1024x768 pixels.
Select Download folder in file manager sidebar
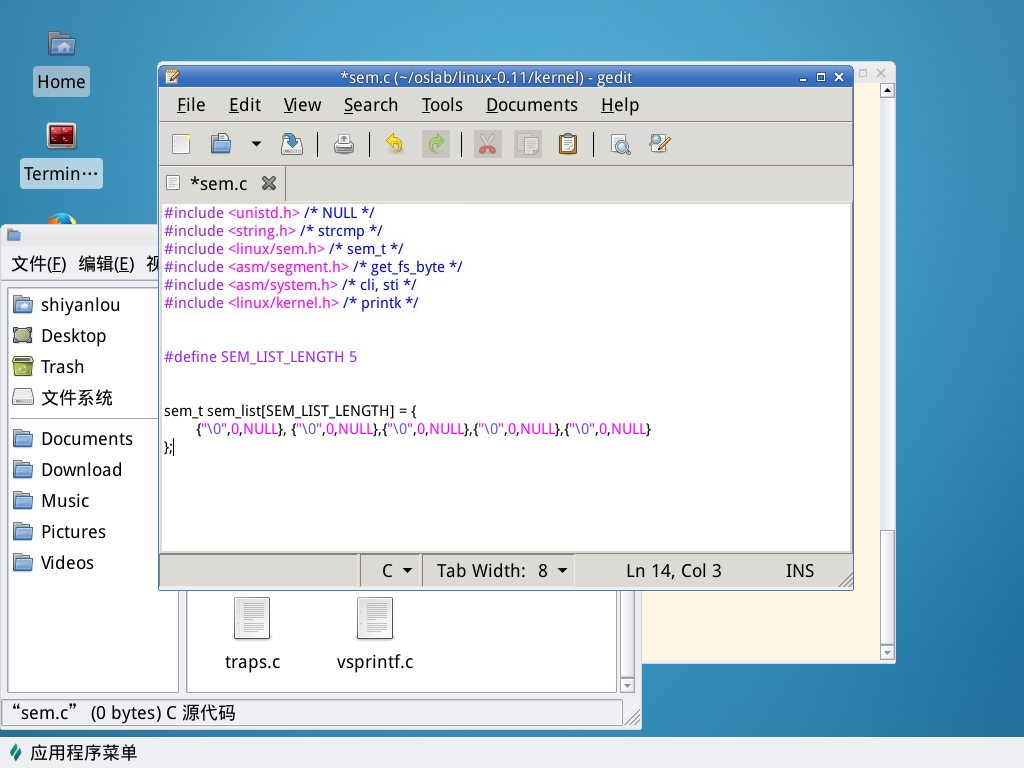tap(81, 470)
